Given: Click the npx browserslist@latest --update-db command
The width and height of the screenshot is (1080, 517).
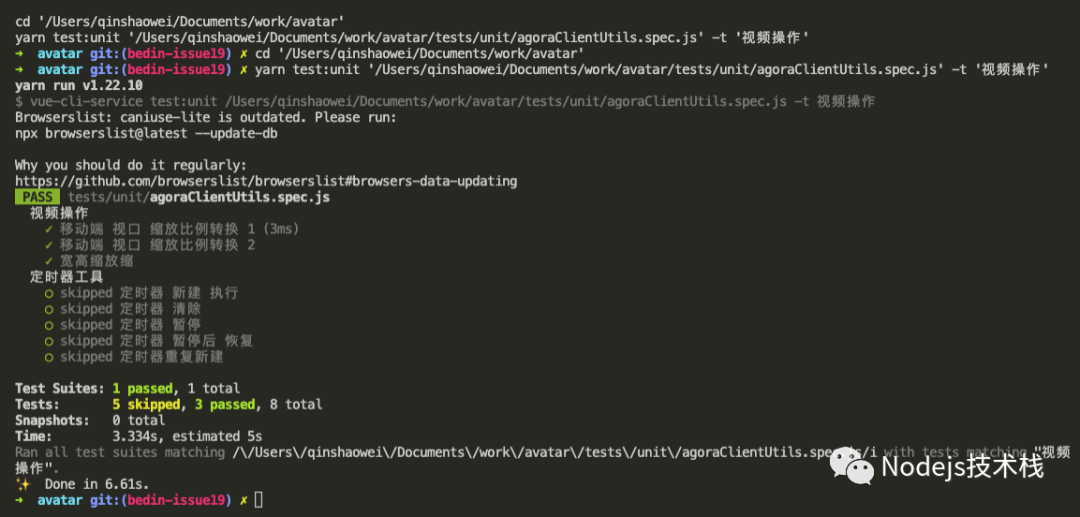Looking at the screenshot, I should pos(146,133).
